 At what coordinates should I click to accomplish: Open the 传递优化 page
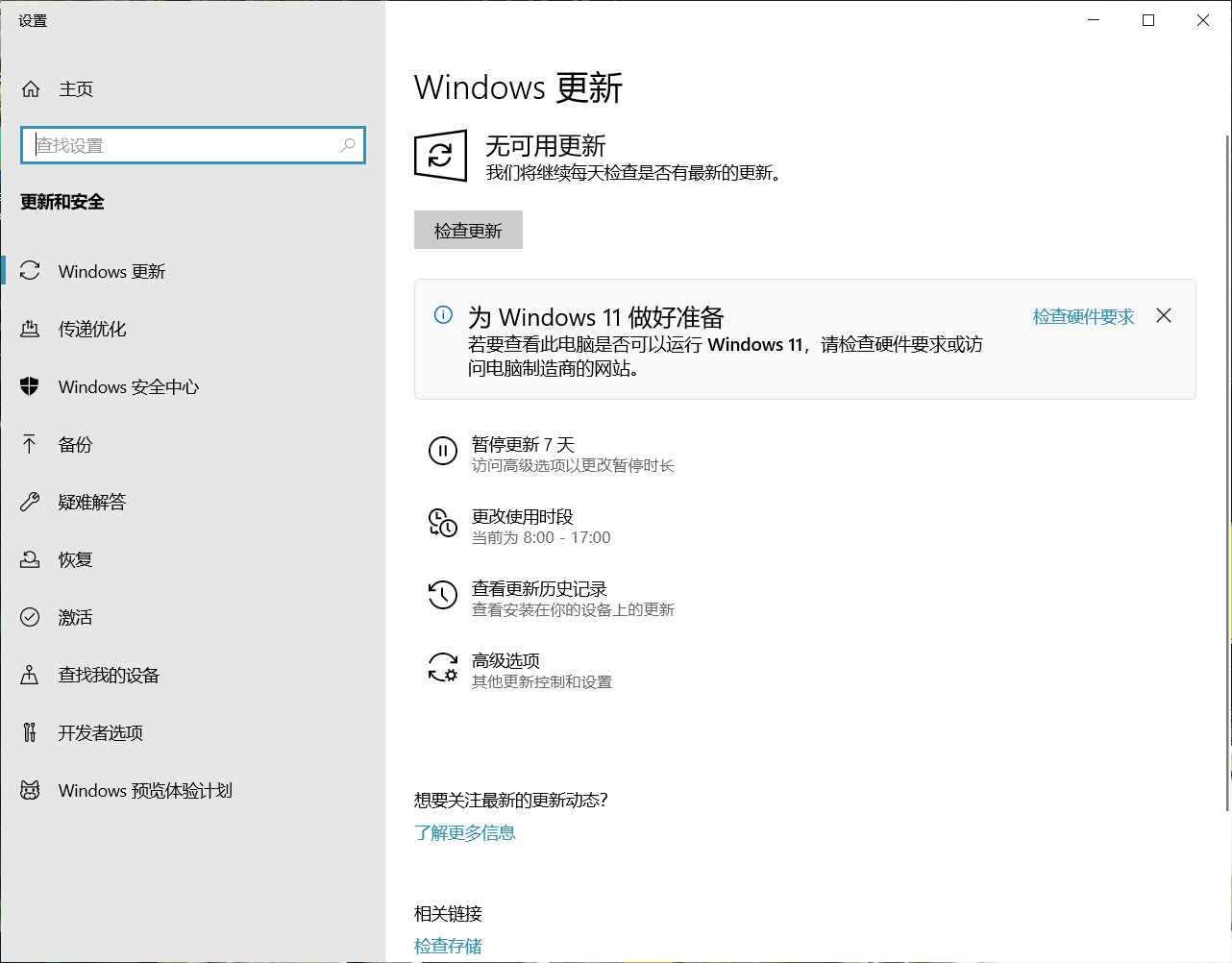tap(192, 329)
